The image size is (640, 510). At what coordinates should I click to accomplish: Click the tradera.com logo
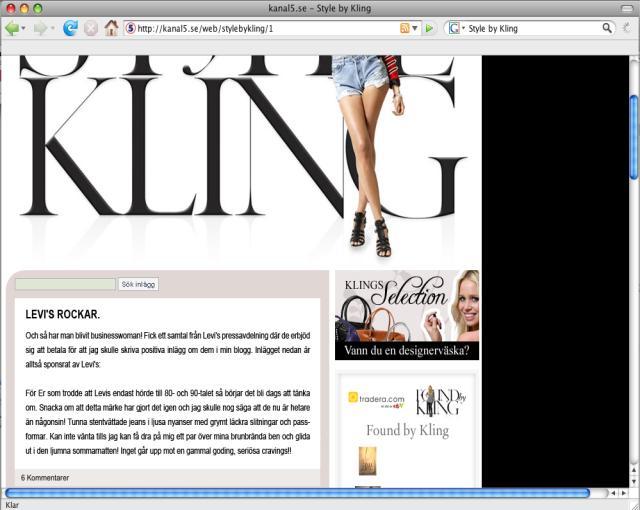click(376, 399)
